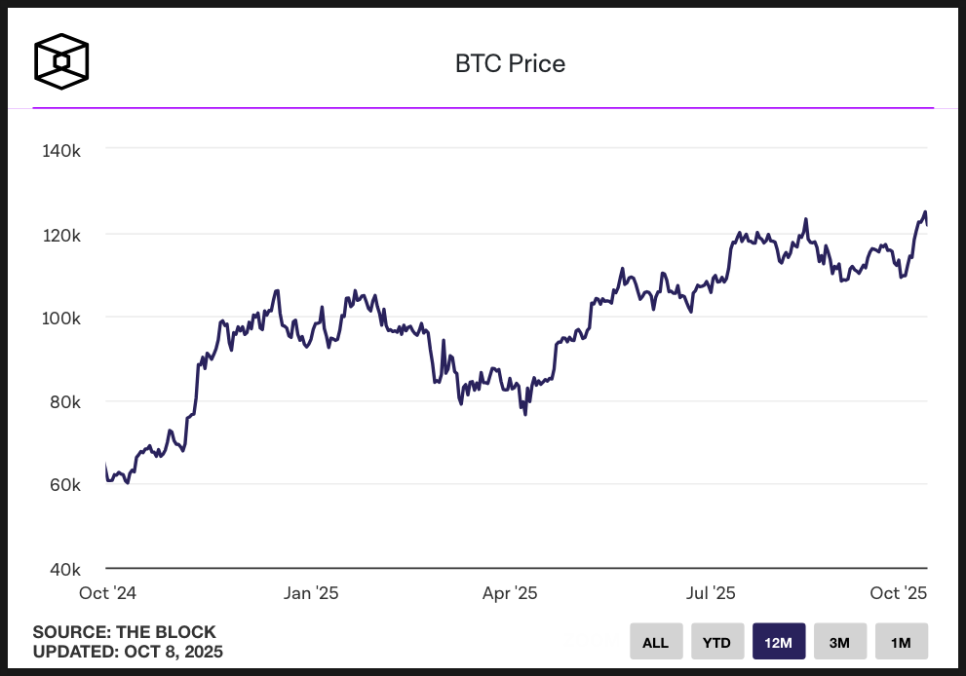Click the 40k y-axis label
966x676 pixels.
63,569
